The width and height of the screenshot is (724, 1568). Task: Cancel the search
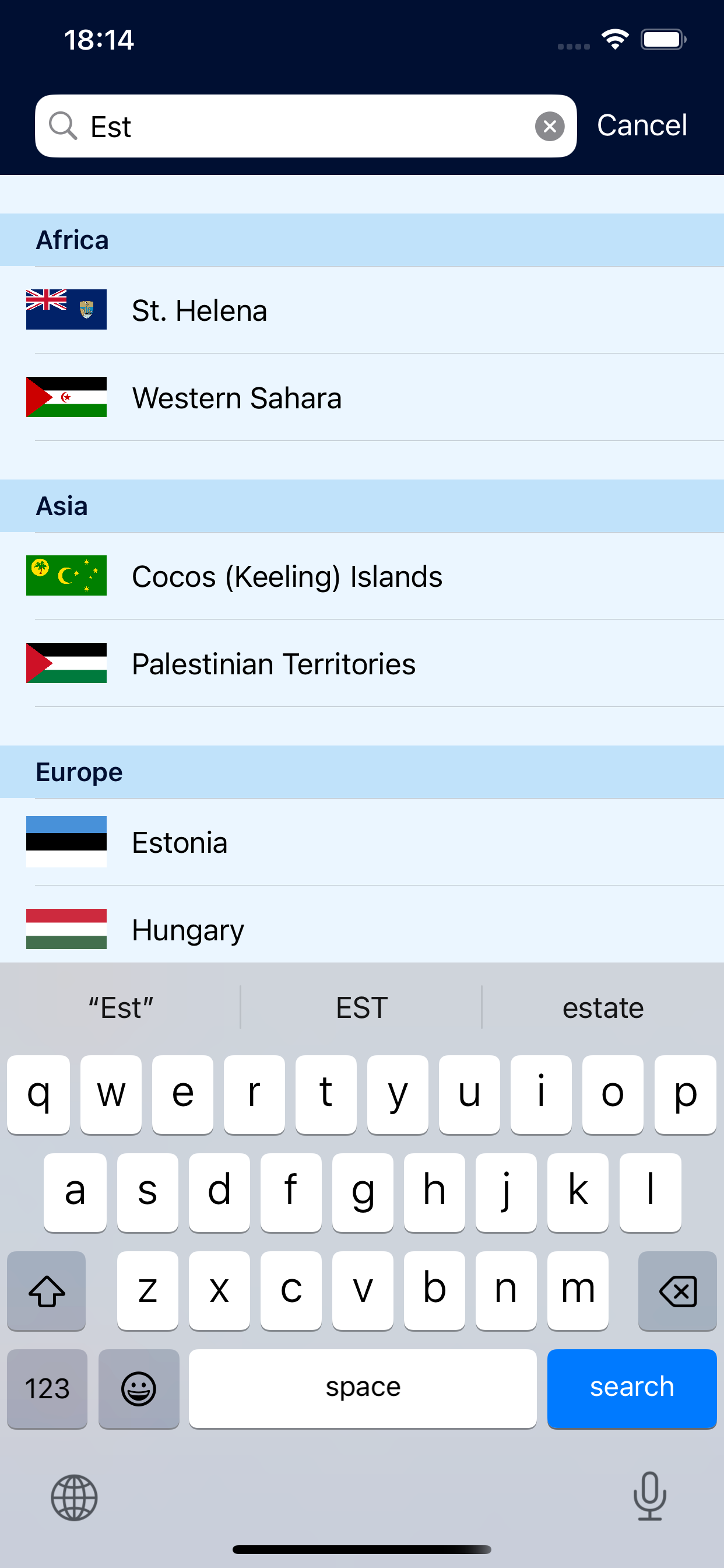642,125
